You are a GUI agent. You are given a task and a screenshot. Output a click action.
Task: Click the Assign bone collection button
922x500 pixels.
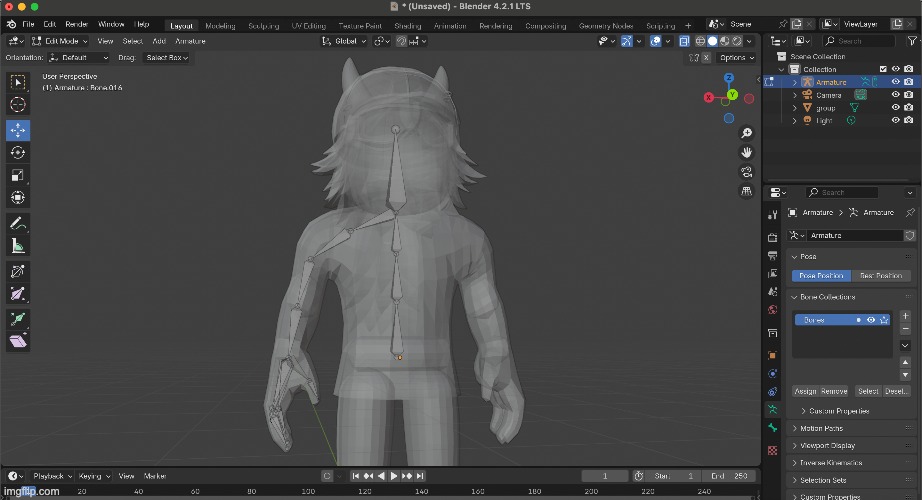[x=805, y=391]
